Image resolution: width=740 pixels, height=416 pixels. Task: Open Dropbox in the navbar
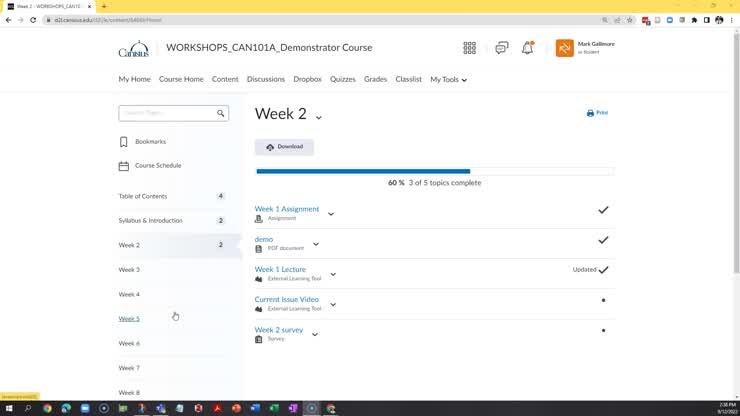[307, 79]
